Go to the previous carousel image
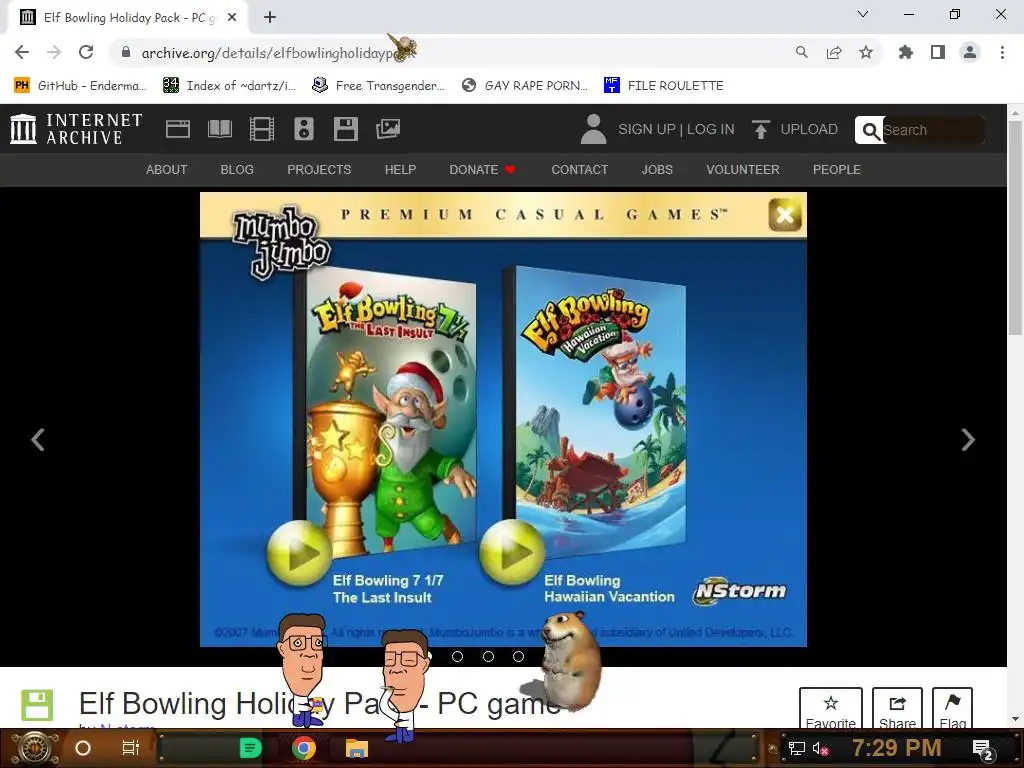The image size is (1024, 768). 38,440
